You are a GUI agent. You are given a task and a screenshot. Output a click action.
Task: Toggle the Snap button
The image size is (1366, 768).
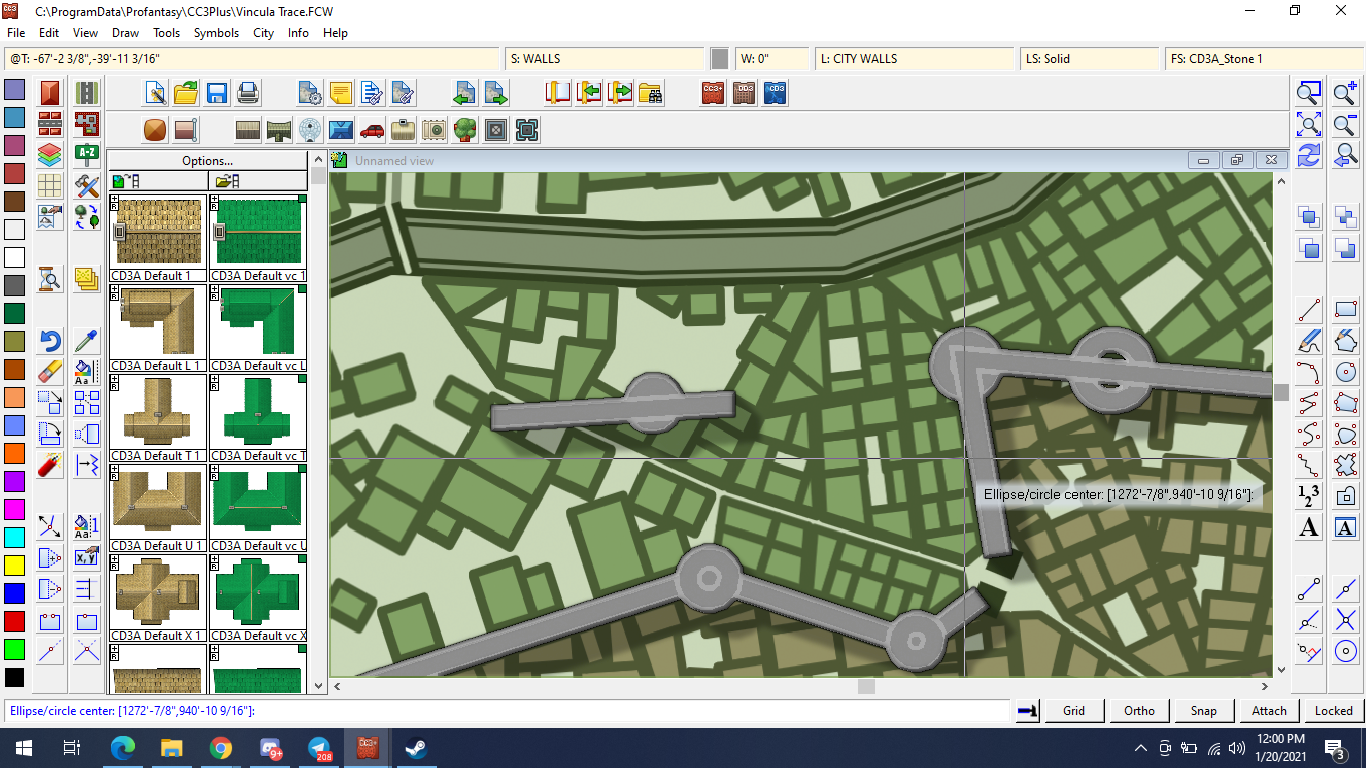[1204, 711]
